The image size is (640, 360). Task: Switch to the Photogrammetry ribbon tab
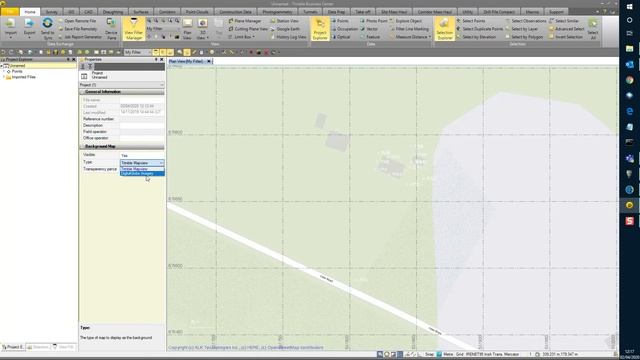click(x=278, y=12)
